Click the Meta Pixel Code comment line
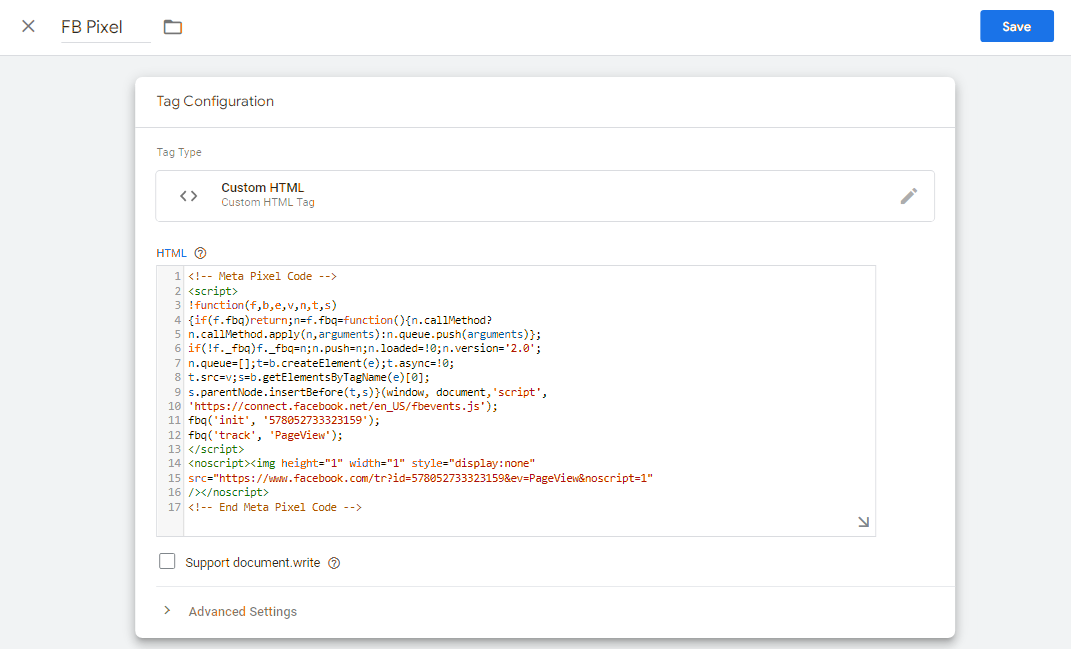The image size is (1071, 649). pos(262,277)
